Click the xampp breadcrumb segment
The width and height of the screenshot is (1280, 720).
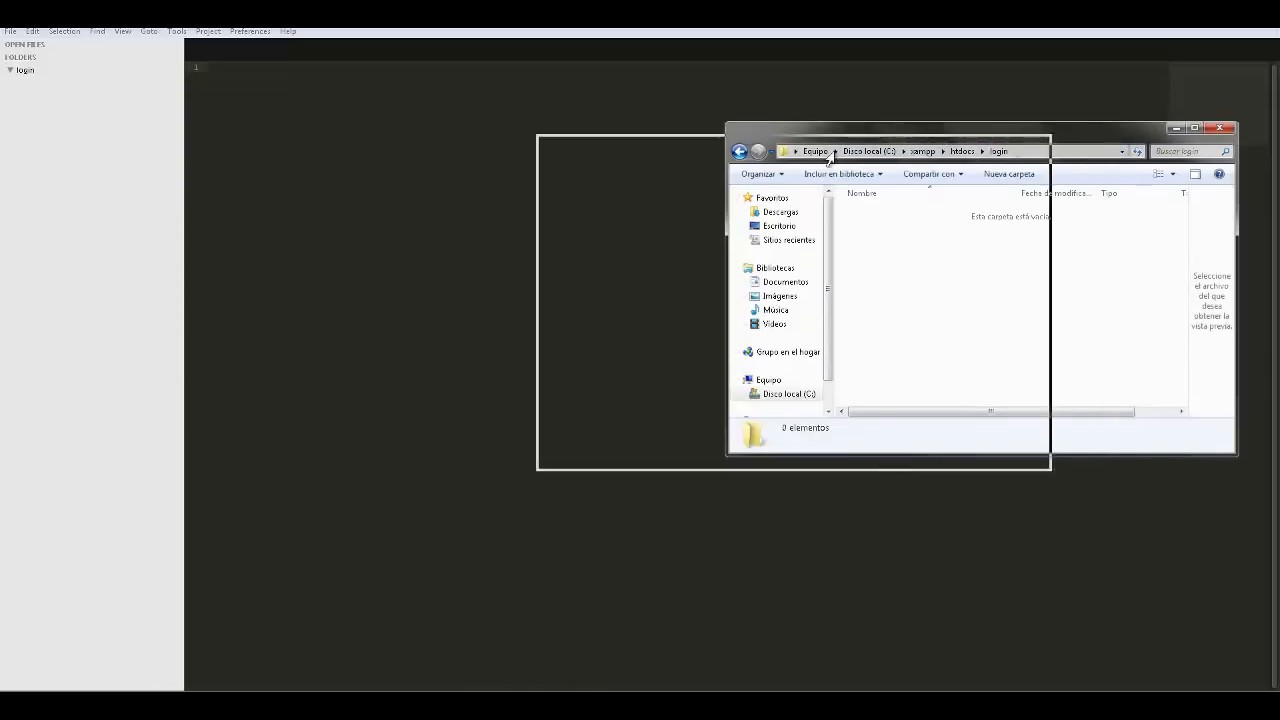coord(923,152)
